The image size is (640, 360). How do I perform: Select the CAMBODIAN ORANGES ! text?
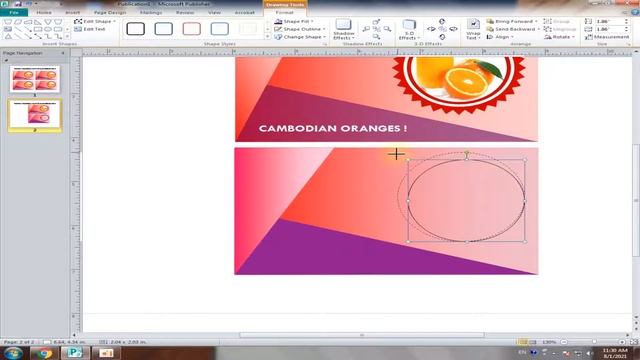coord(333,128)
